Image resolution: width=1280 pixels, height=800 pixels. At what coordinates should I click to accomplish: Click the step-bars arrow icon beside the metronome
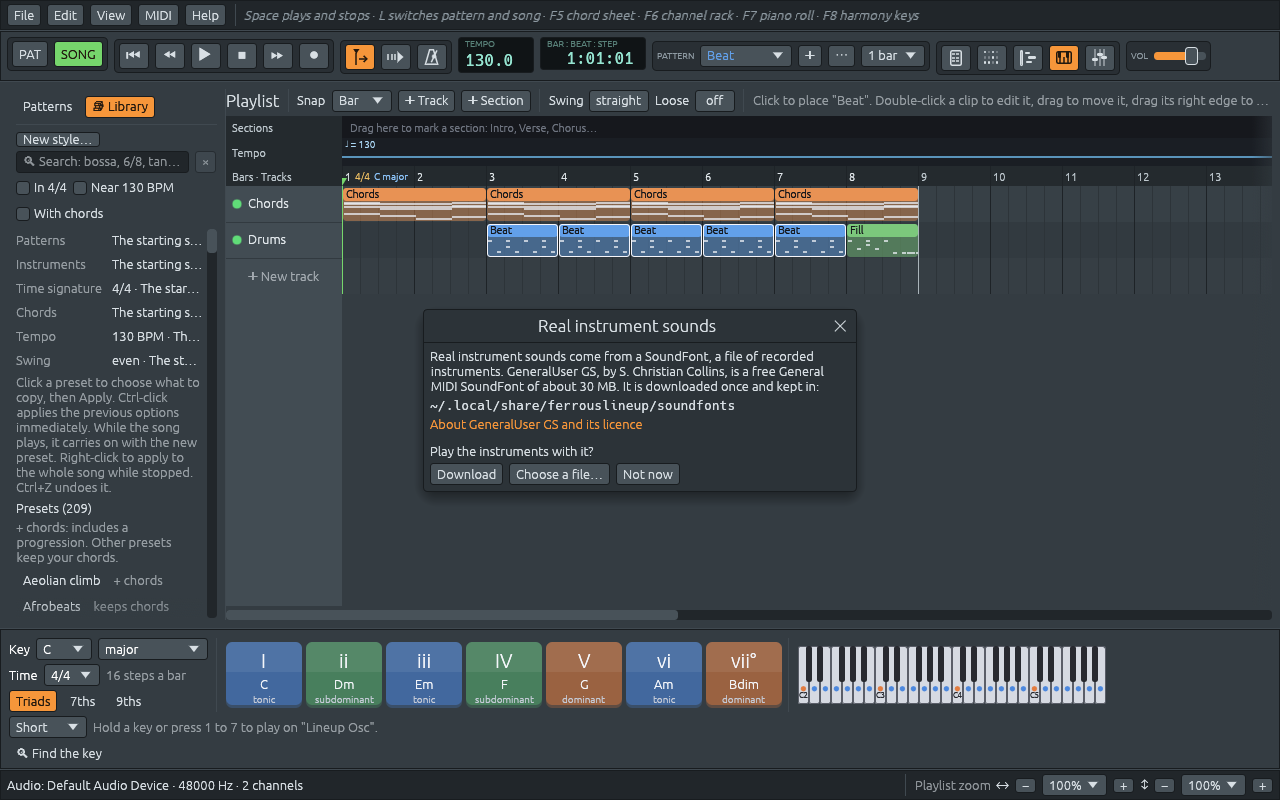tap(396, 57)
